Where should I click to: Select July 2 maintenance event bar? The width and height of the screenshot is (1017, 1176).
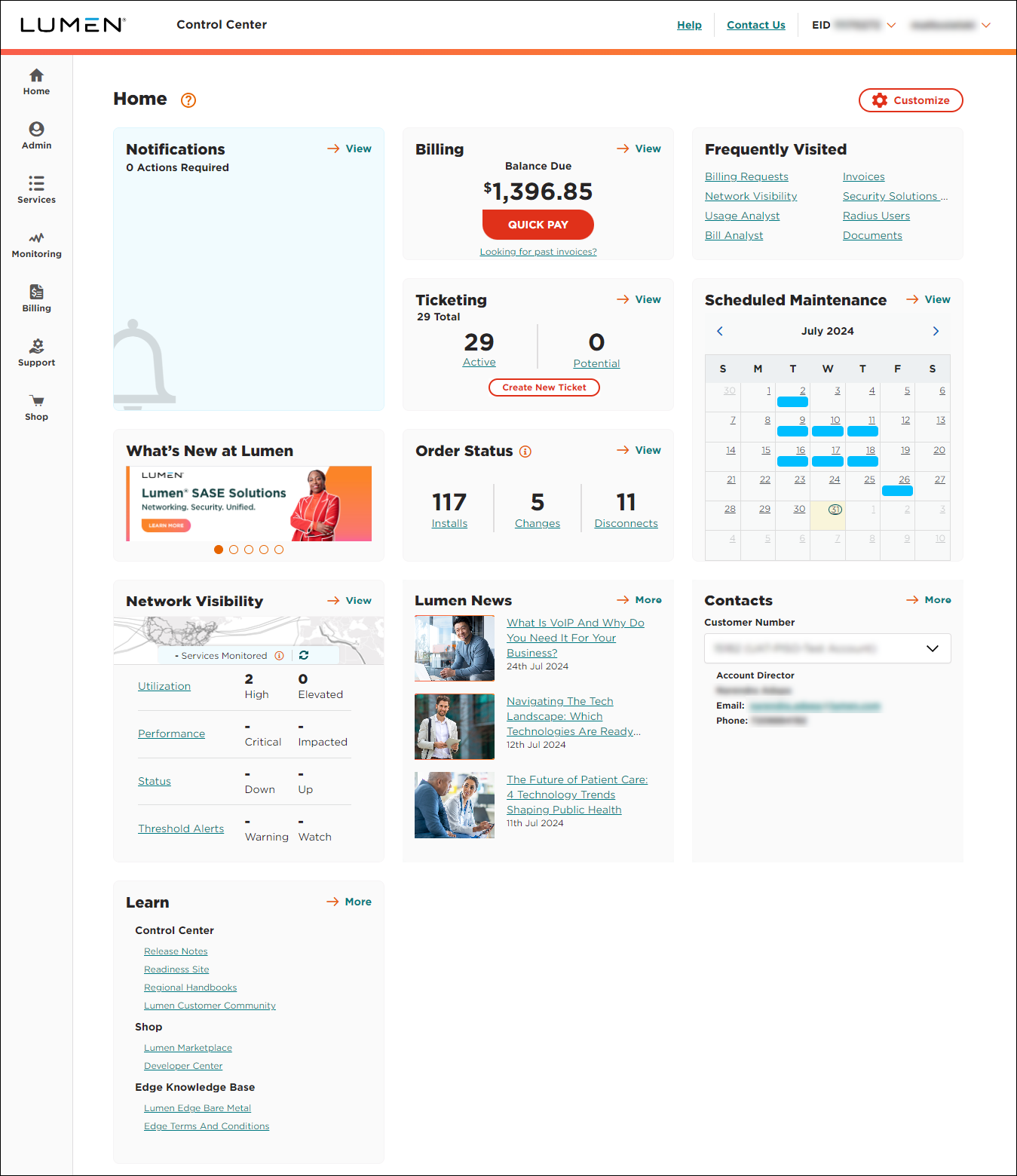pyautogui.click(x=792, y=402)
